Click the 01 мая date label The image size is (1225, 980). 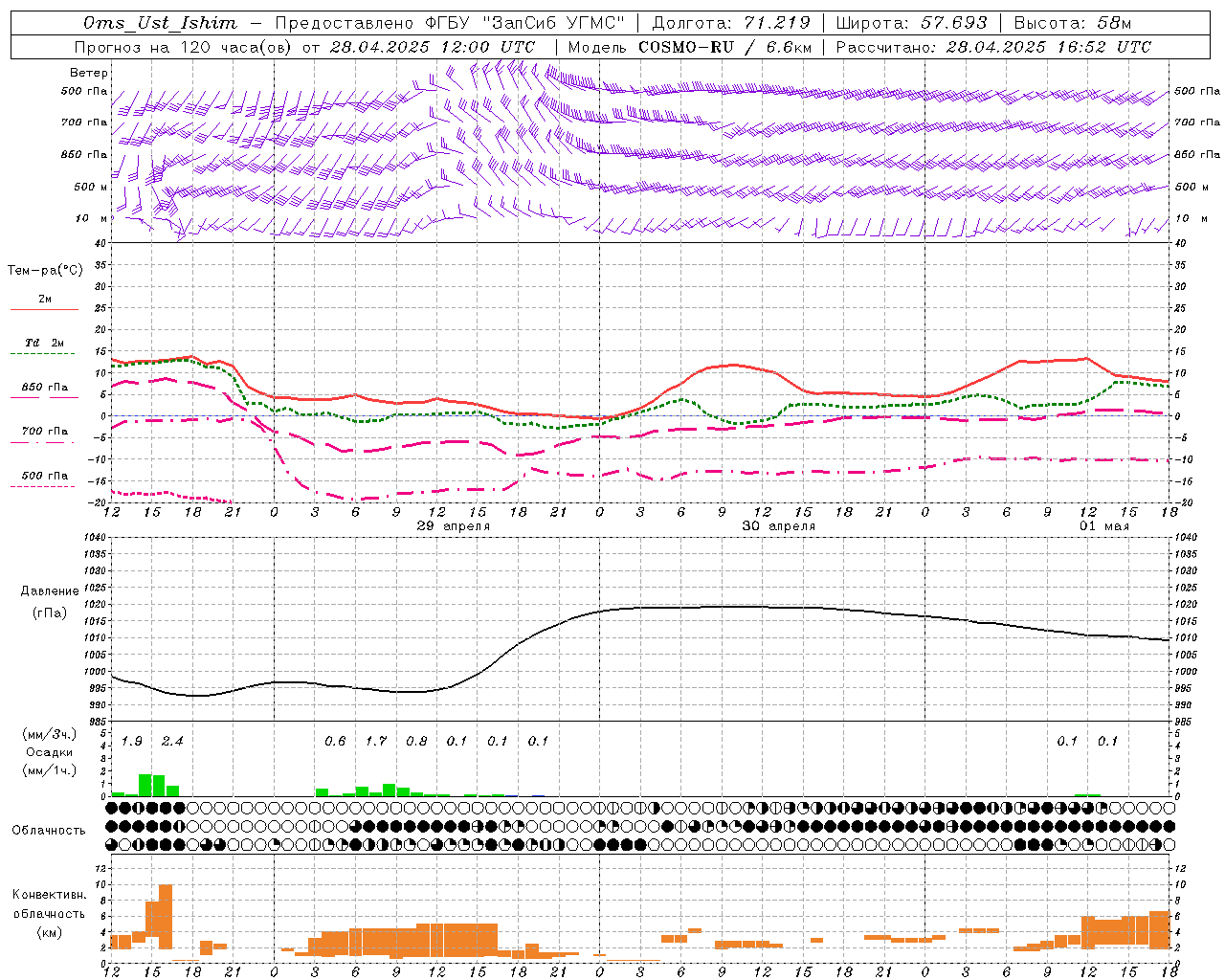pos(1104,526)
